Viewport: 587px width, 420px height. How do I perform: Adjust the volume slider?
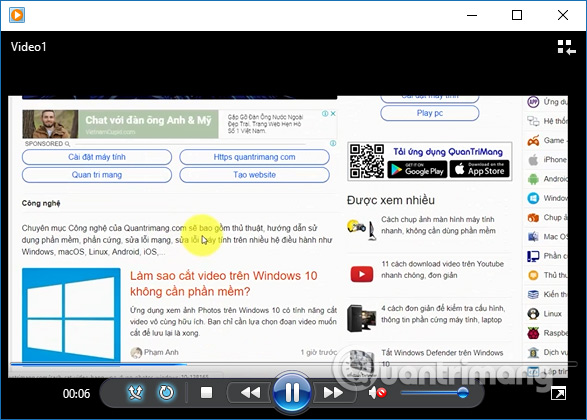coord(435,393)
